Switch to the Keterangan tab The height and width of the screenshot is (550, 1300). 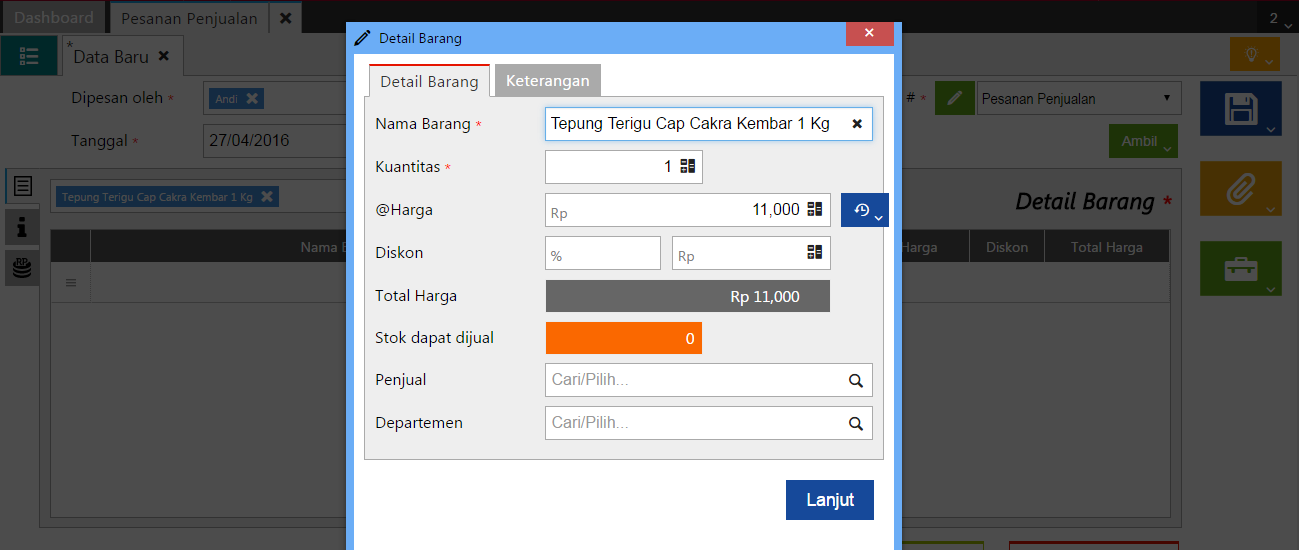(x=547, y=81)
